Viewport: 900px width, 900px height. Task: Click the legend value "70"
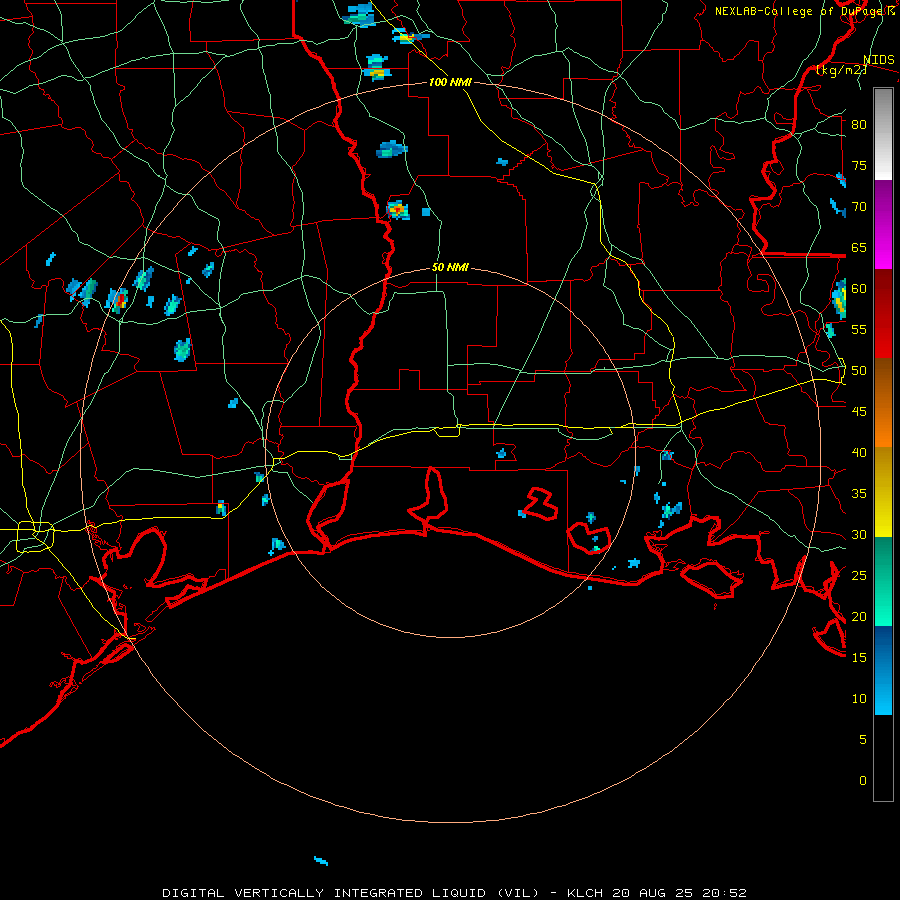[859, 207]
